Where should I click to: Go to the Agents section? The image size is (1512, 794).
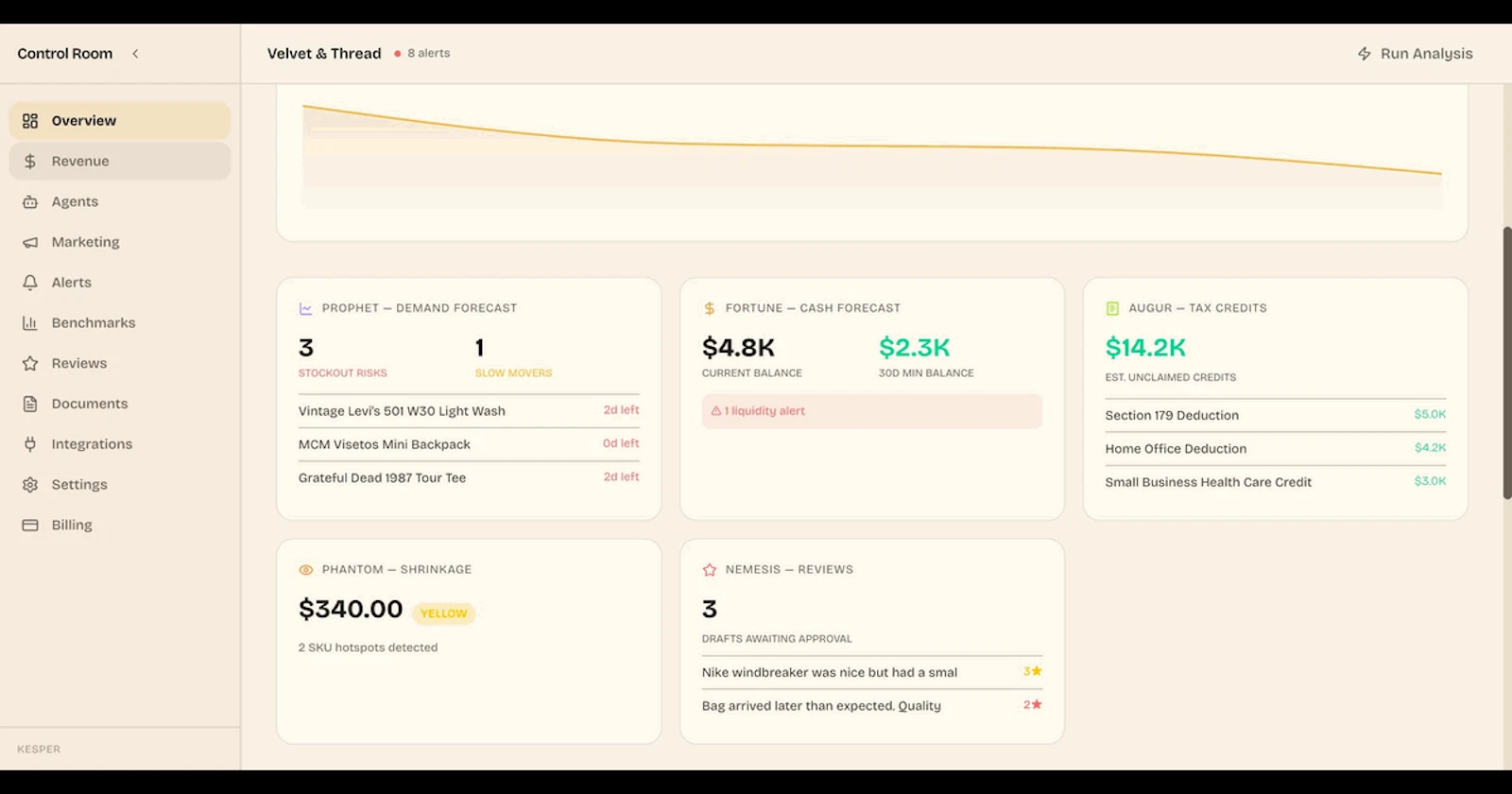click(120, 202)
